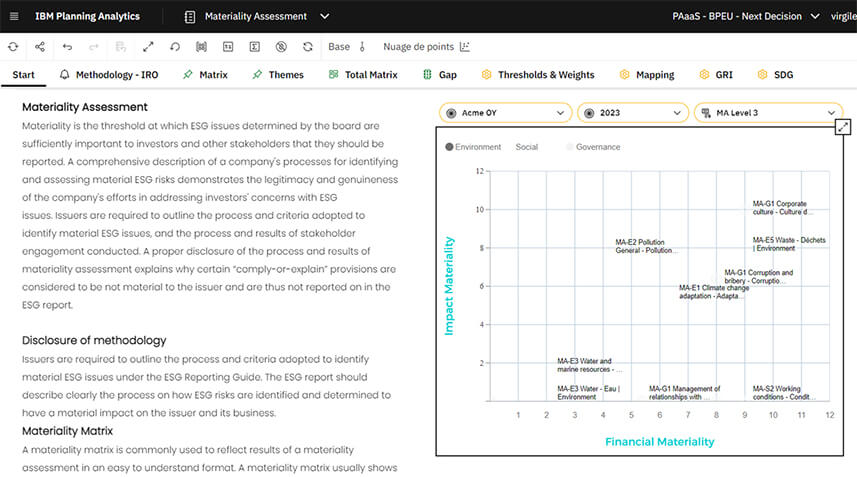Maximize the materiality chart widget
This screenshot has height=477, width=857.
coord(842,127)
